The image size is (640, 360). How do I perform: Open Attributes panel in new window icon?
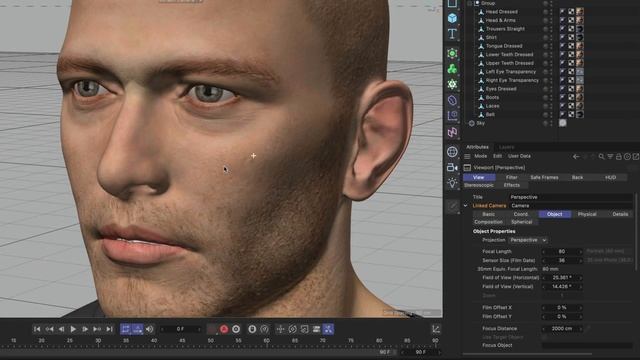coord(636,156)
